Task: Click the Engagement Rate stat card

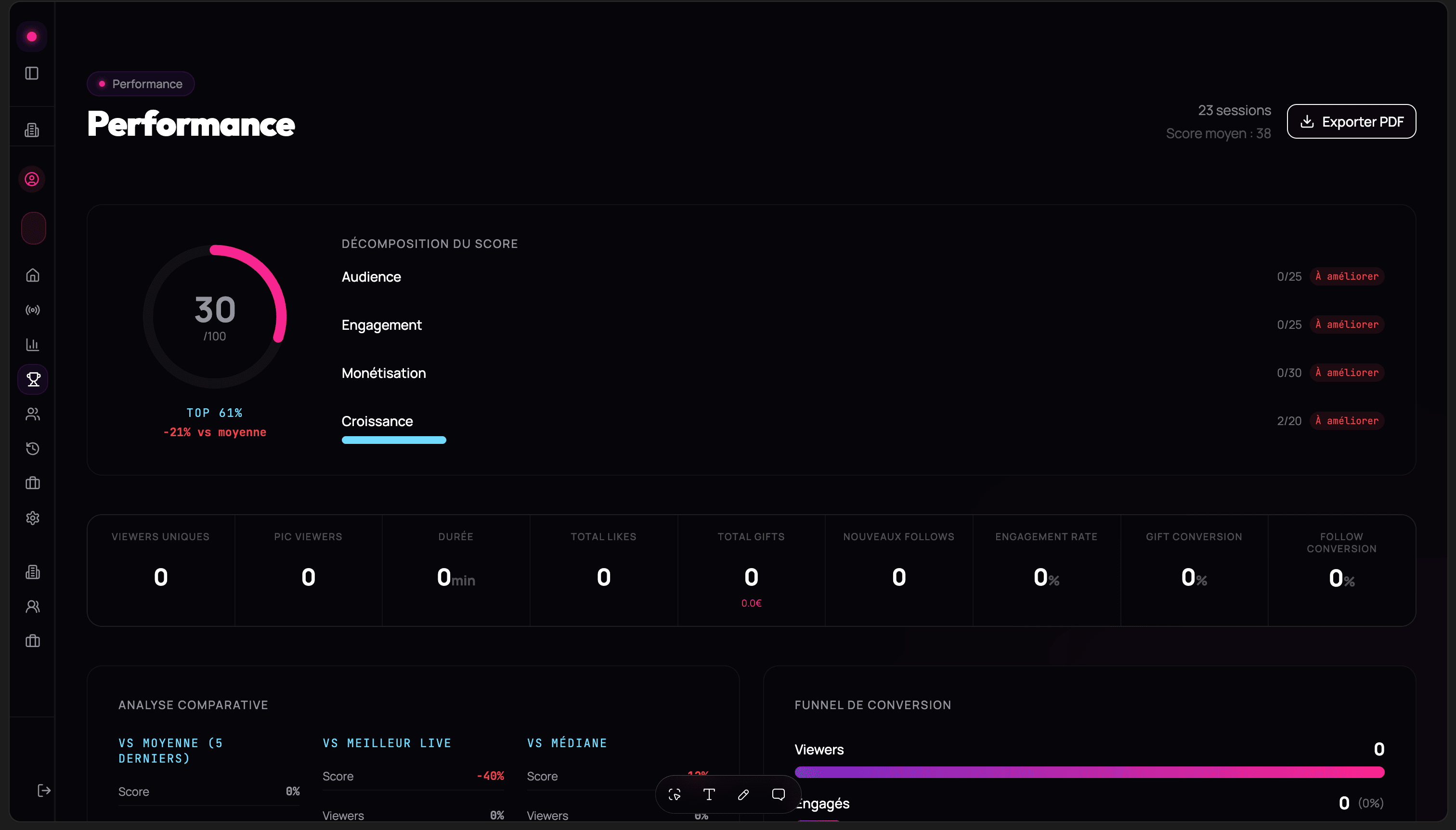Action: pos(1047,571)
